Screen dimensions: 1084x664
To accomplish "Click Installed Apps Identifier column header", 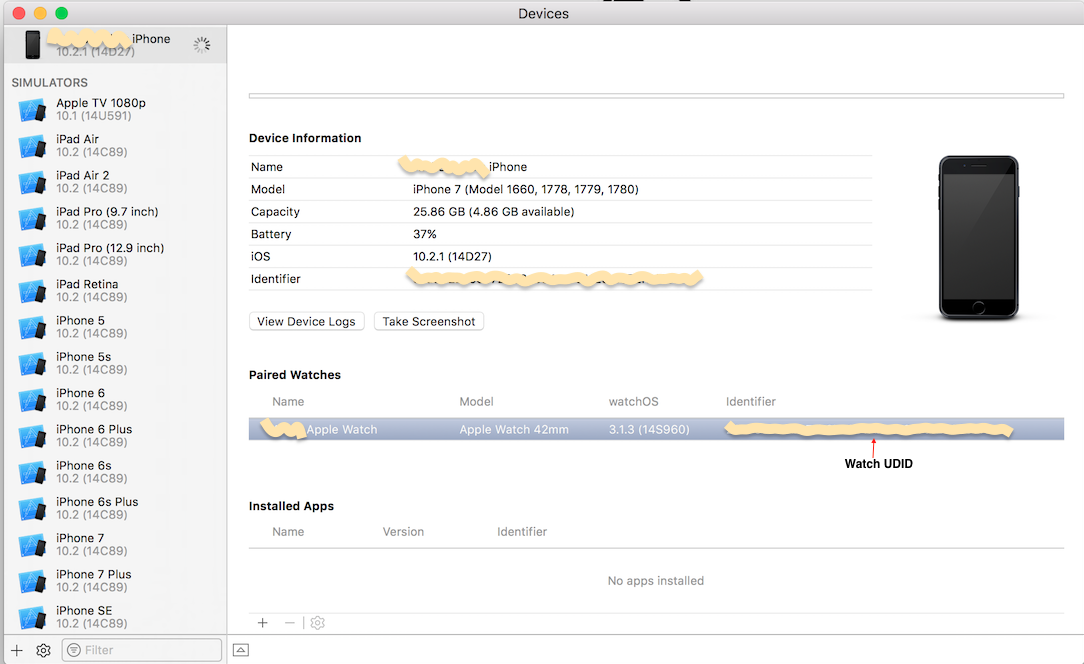I will 522,531.
